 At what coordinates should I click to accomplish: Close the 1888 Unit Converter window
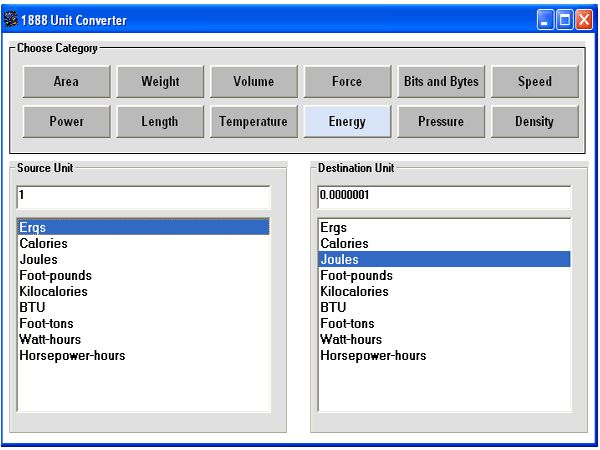[x=584, y=20]
